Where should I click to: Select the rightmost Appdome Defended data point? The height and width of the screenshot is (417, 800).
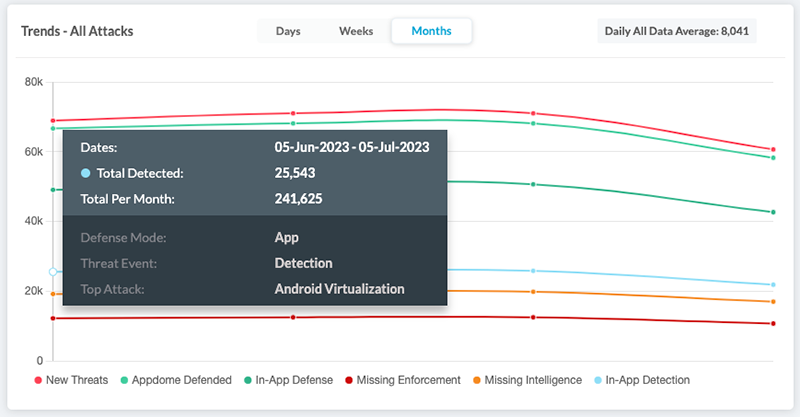tap(773, 158)
